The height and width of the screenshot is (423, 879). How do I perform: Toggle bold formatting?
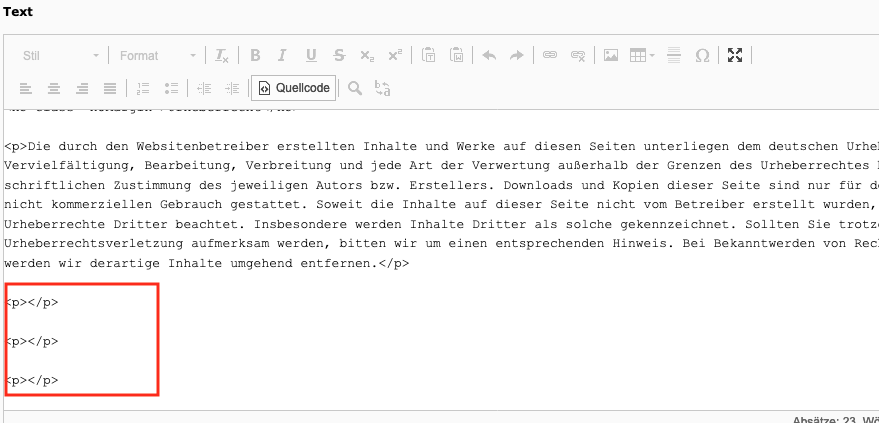(255, 55)
